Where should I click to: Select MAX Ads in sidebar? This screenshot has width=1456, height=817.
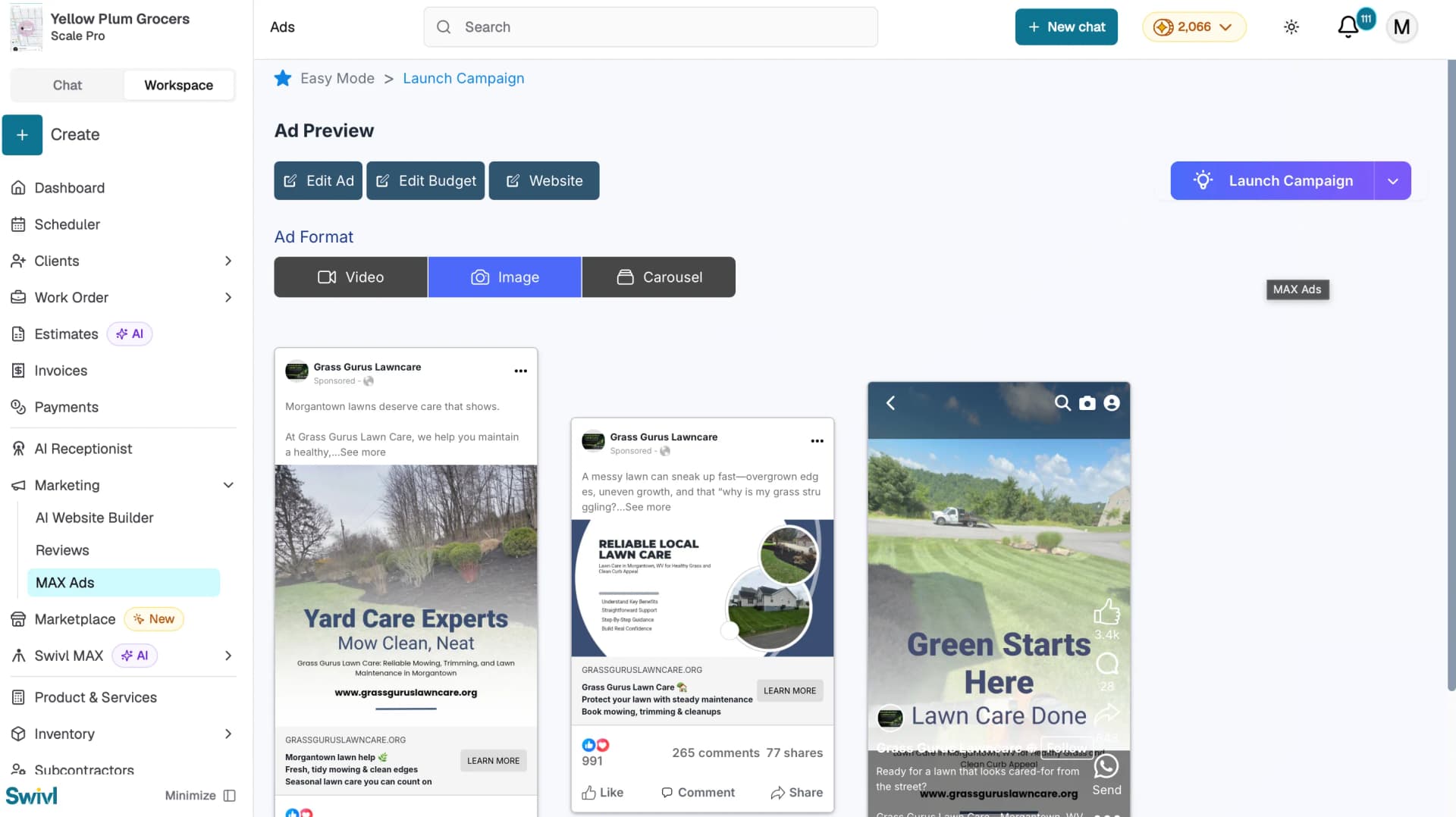pos(124,583)
